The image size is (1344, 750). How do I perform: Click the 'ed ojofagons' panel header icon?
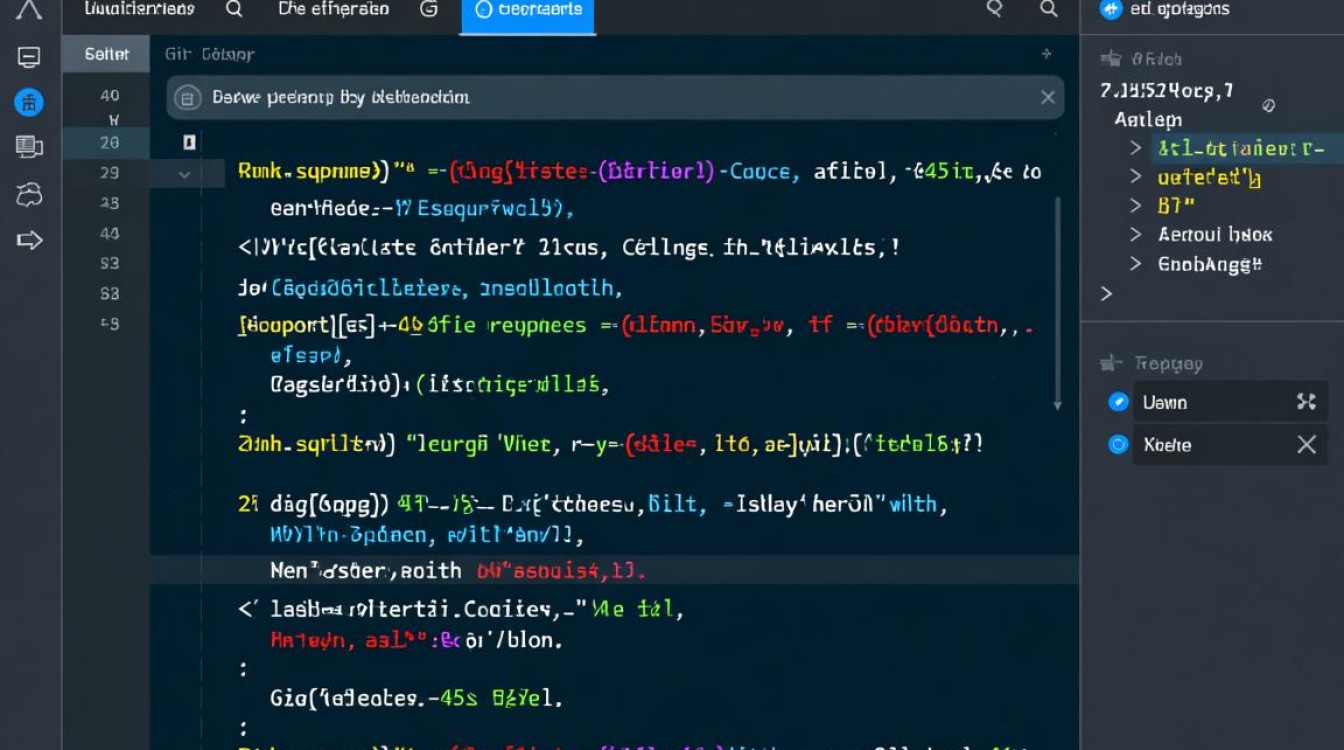1108,8
